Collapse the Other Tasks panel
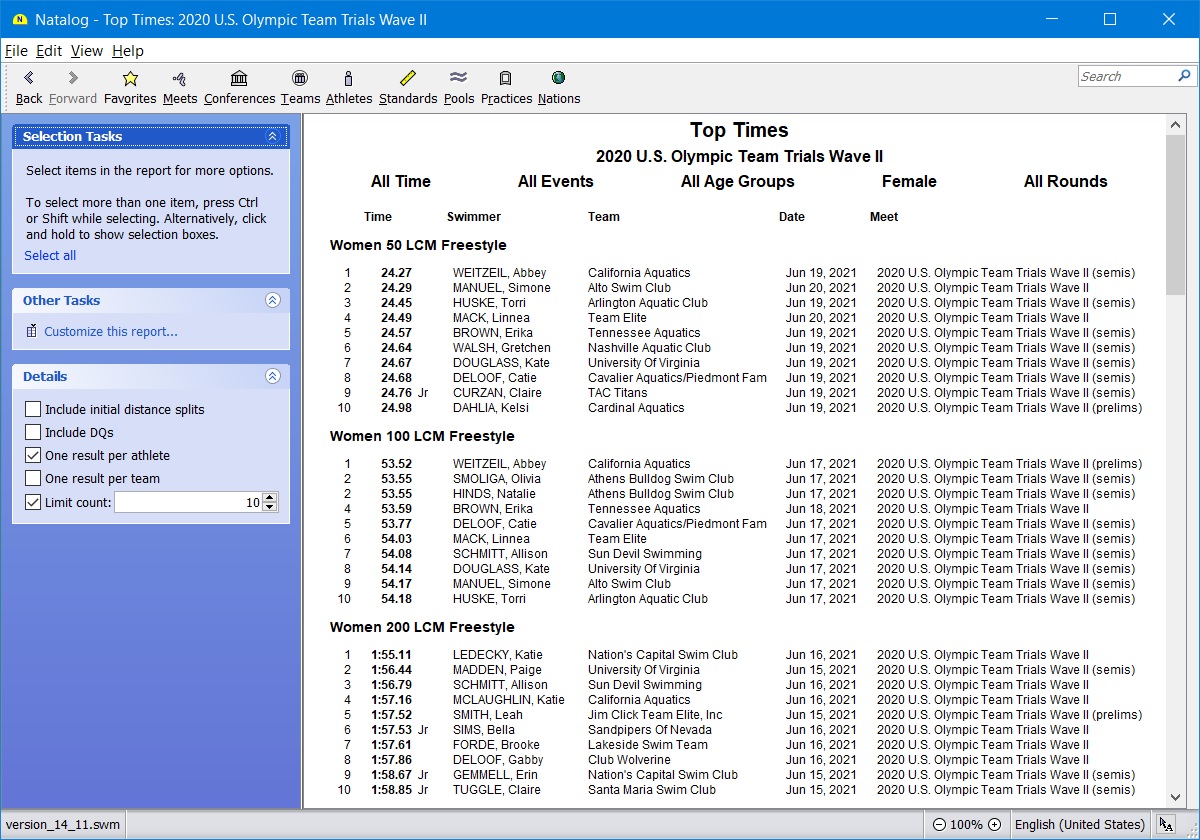The width and height of the screenshot is (1200, 840). tap(272, 300)
